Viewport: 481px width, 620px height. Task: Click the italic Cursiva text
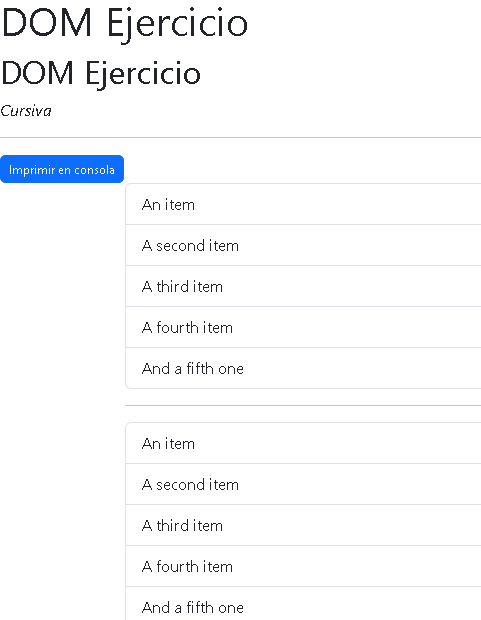tap(26, 111)
